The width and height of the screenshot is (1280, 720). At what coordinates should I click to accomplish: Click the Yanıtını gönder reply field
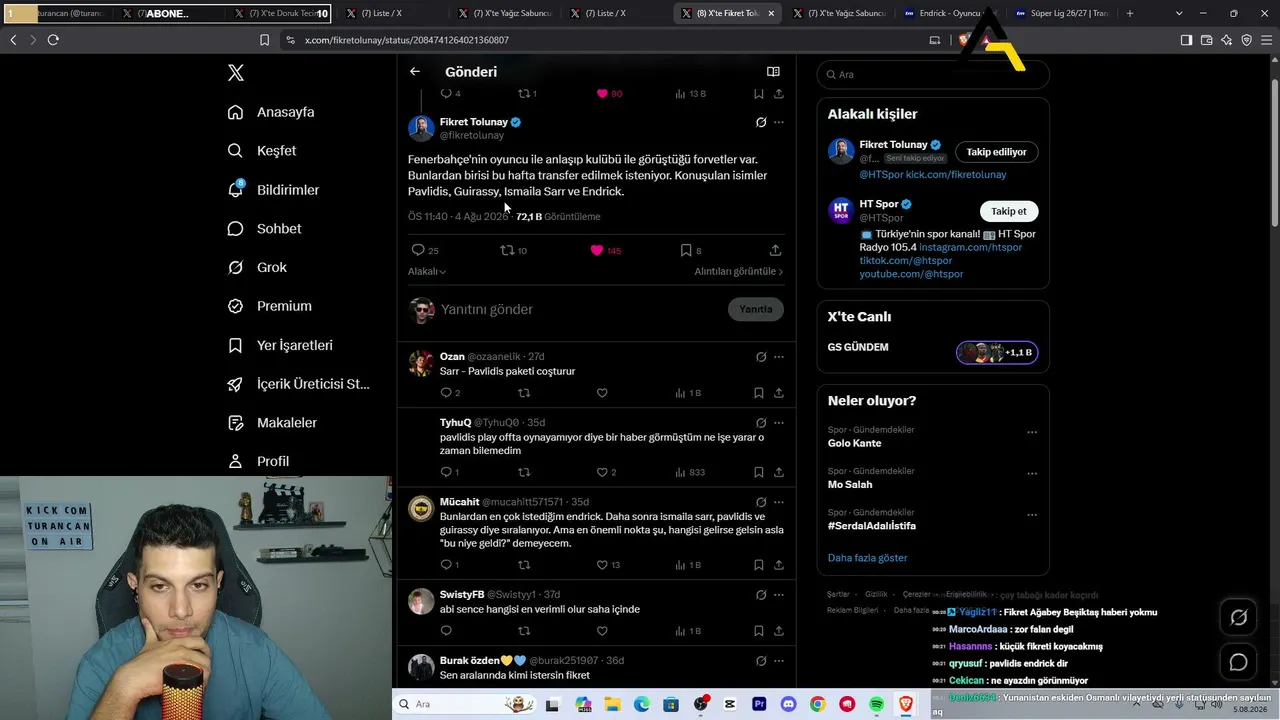[x=580, y=309]
